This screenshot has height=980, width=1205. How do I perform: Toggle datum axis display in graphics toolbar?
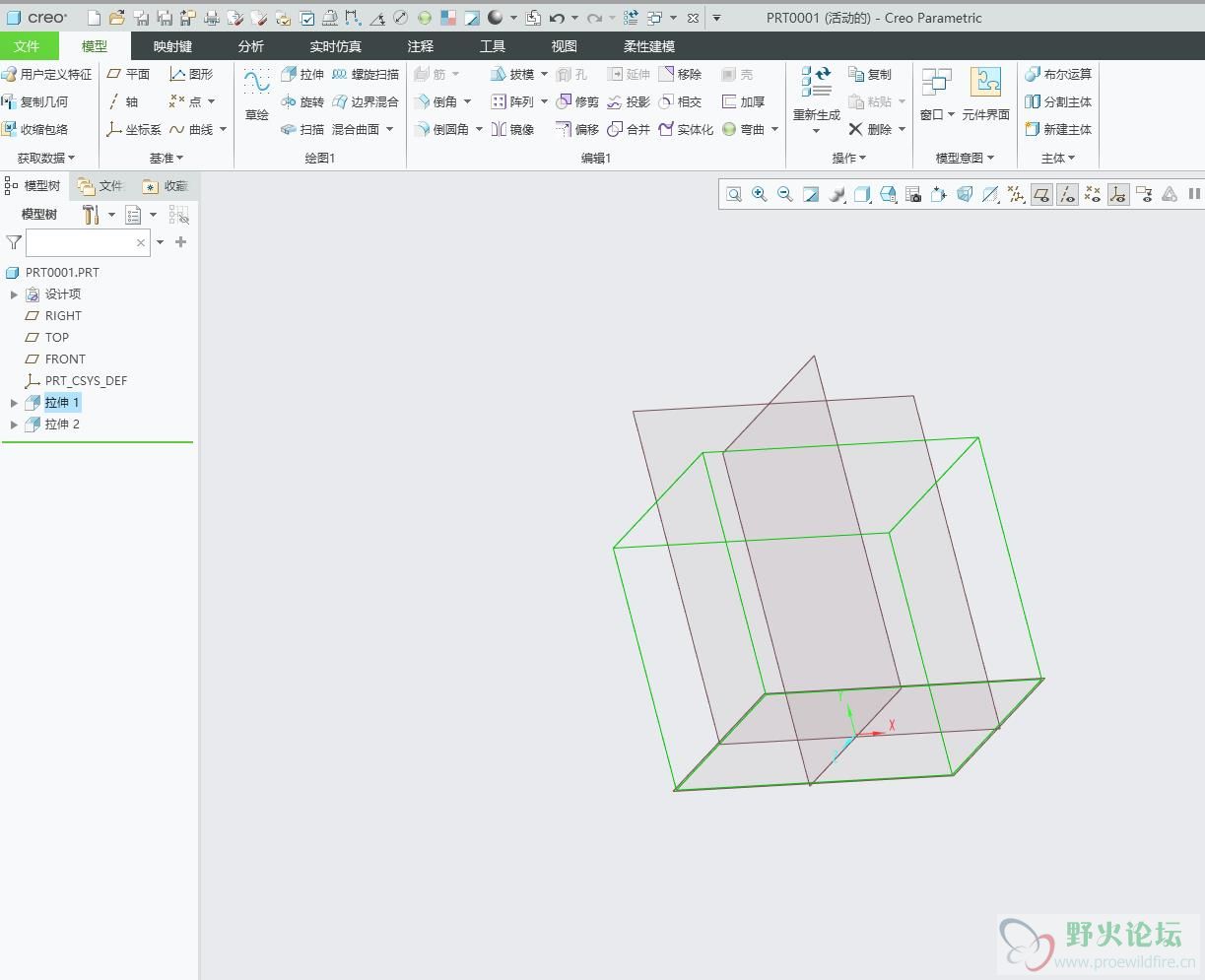[x=1067, y=194]
